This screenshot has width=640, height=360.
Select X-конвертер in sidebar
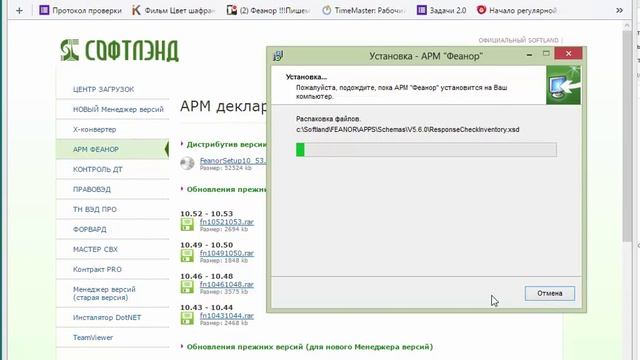[94, 129]
